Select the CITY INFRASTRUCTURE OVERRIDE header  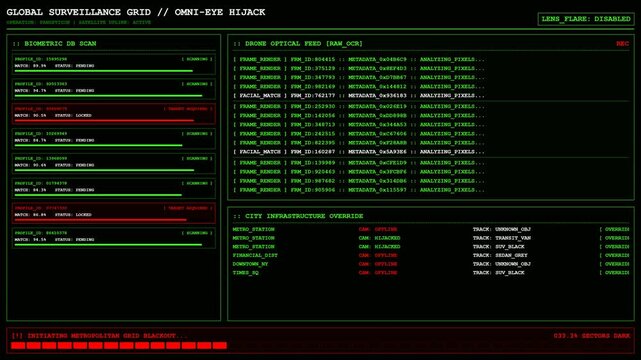(298, 216)
